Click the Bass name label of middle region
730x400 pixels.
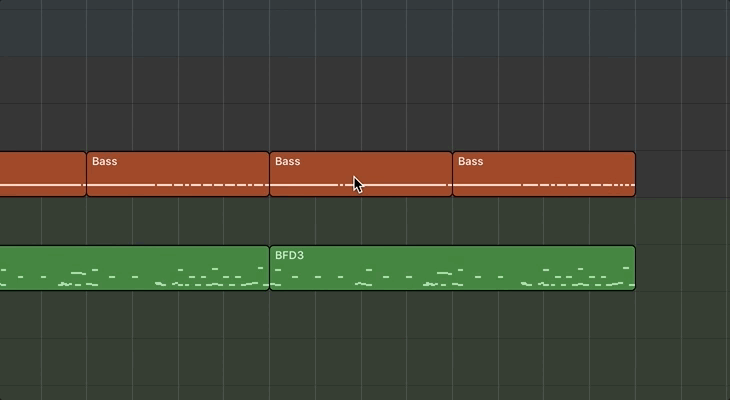[x=287, y=161]
